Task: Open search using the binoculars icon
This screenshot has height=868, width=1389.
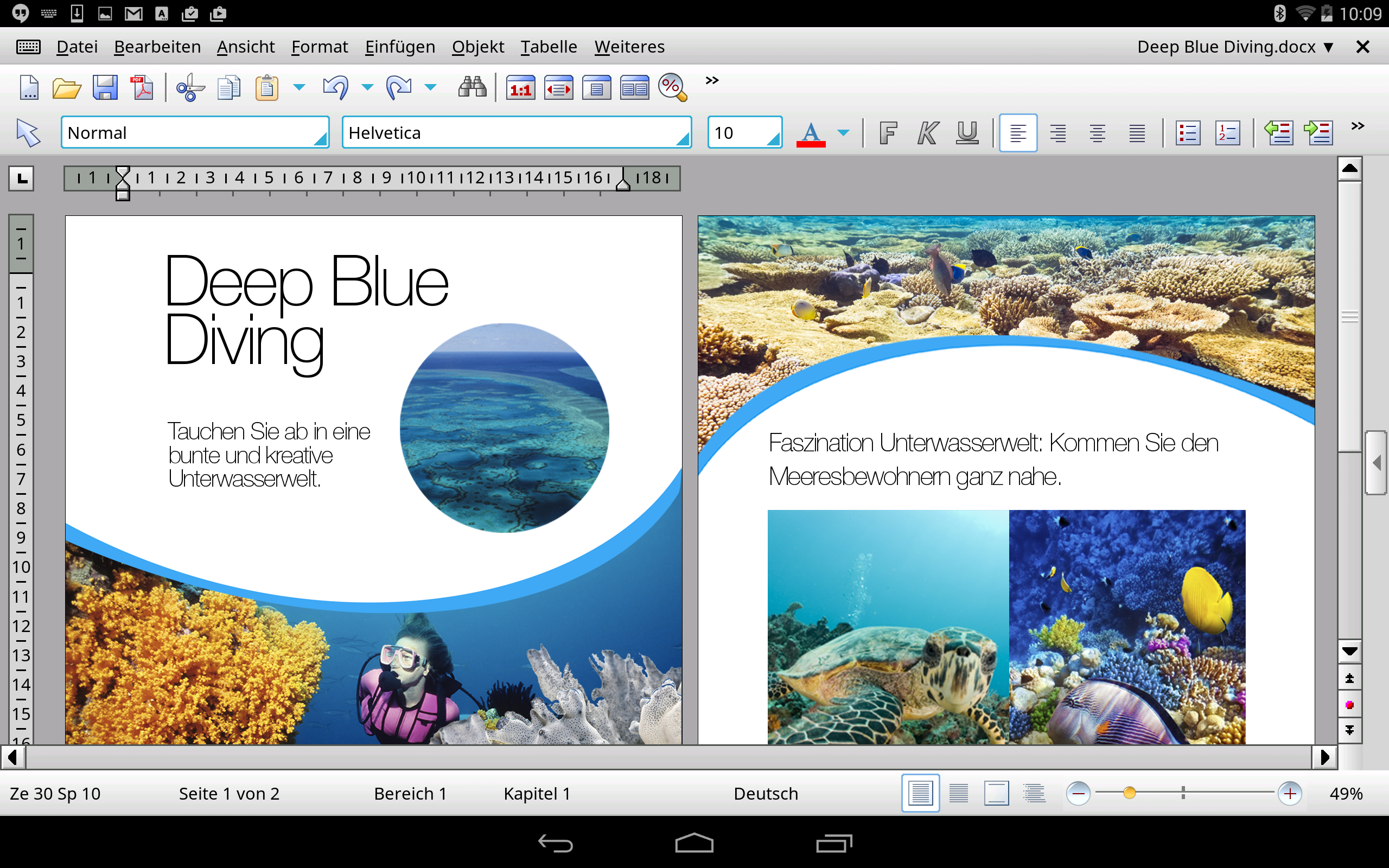Action: point(472,87)
